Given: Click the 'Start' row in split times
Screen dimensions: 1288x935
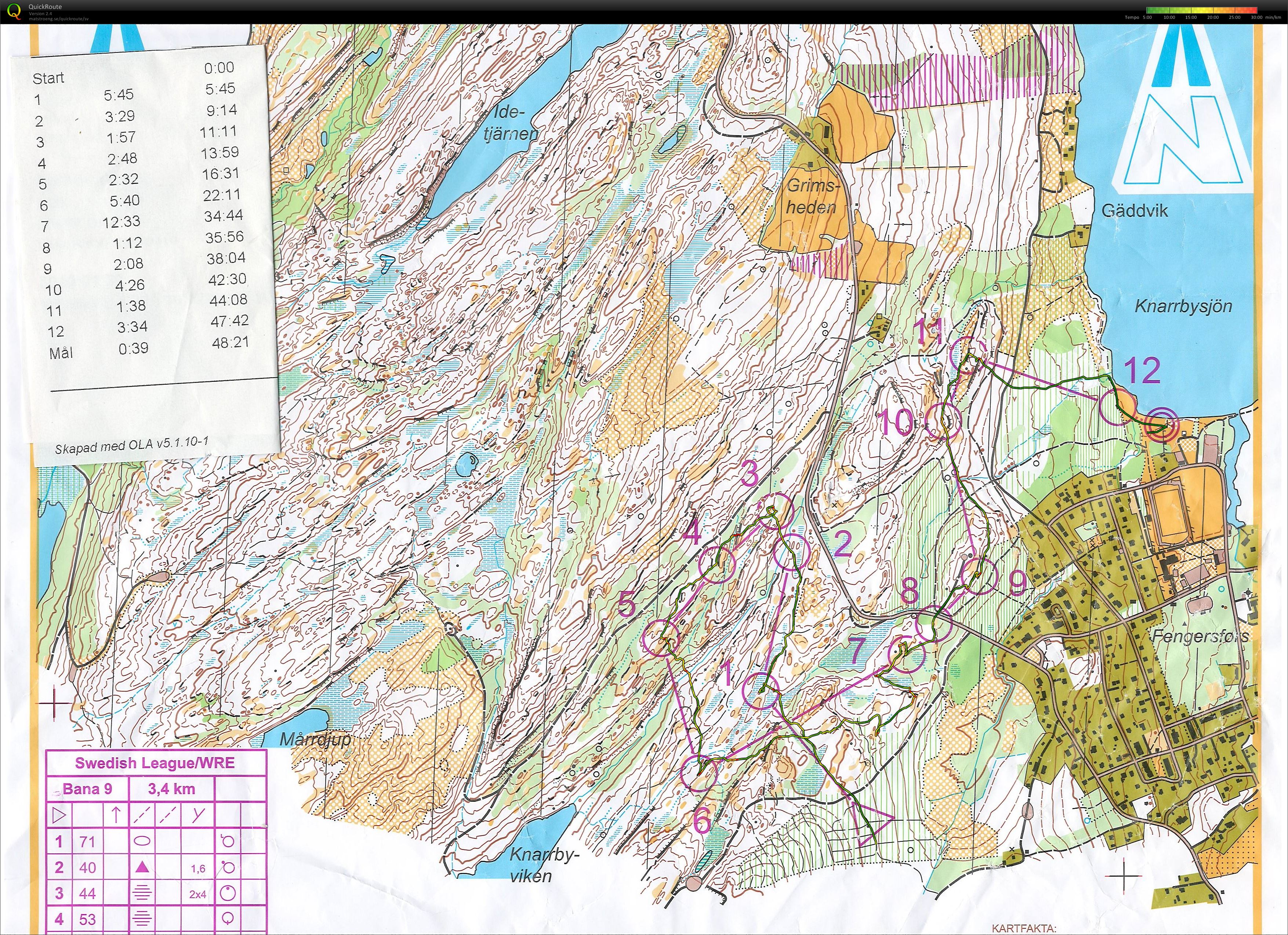Looking at the screenshot, I should pyautogui.click(x=134, y=73).
